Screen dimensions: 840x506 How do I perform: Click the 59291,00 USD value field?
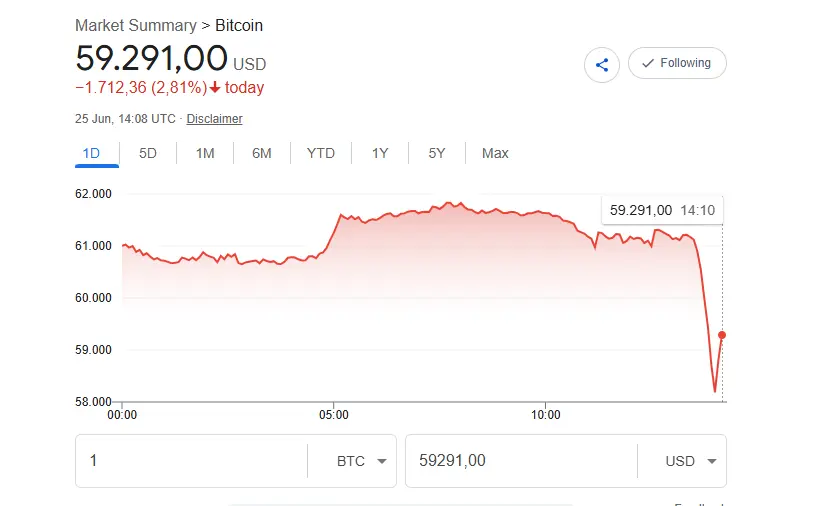coord(521,460)
